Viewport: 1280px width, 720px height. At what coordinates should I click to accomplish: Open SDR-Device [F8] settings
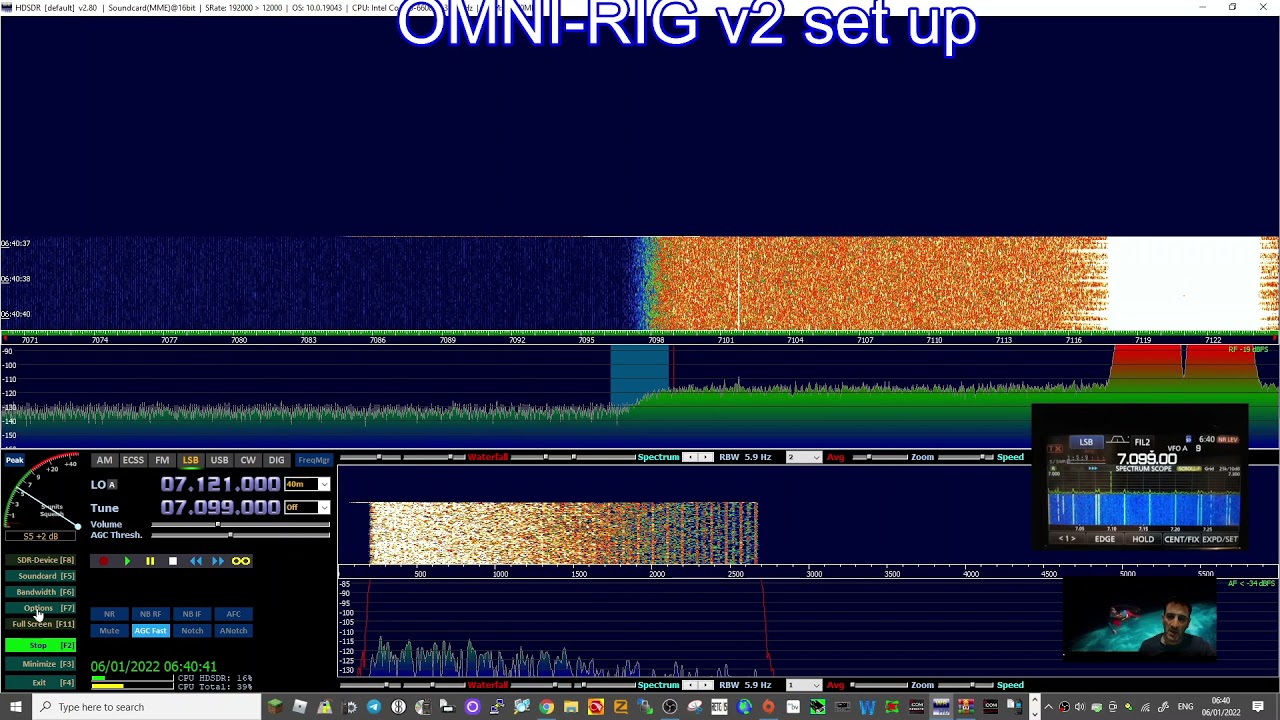(x=40, y=560)
